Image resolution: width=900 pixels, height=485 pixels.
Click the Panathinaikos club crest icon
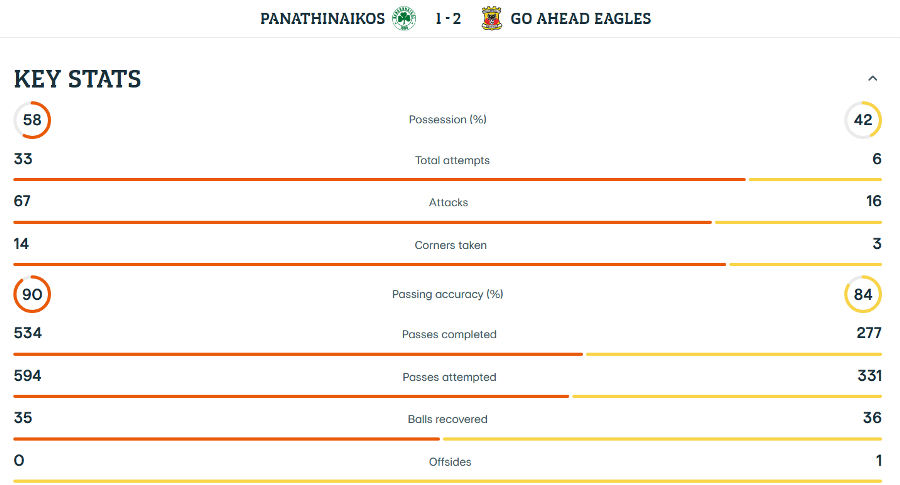pyautogui.click(x=404, y=19)
